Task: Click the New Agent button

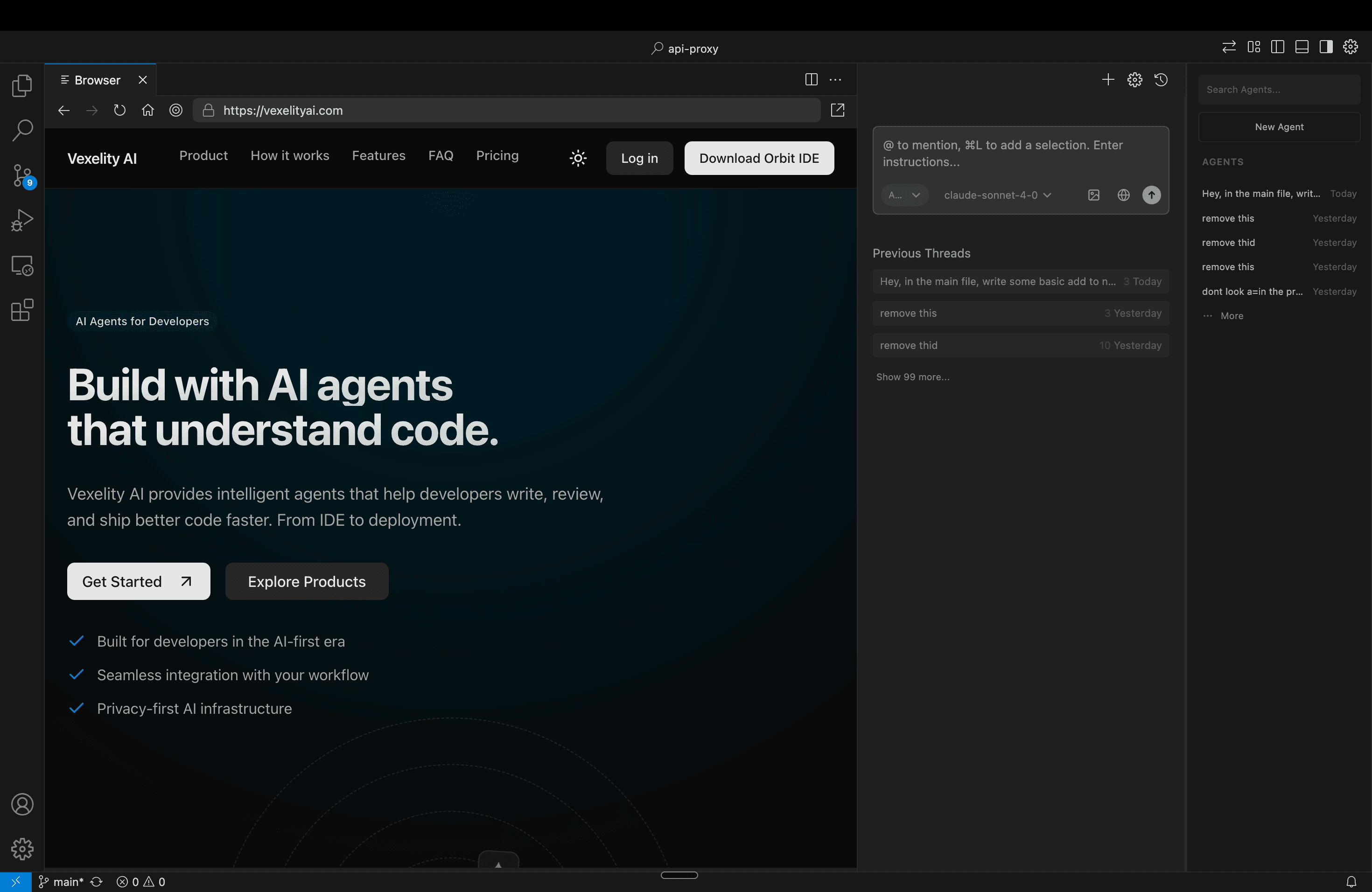Action: pyautogui.click(x=1279, y=127)
